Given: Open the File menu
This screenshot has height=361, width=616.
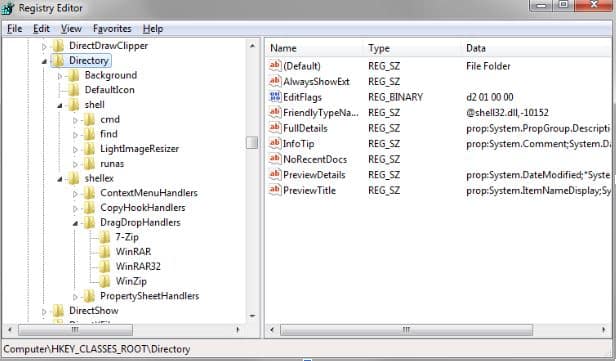Looking at the screenshot, I should 15,29.
